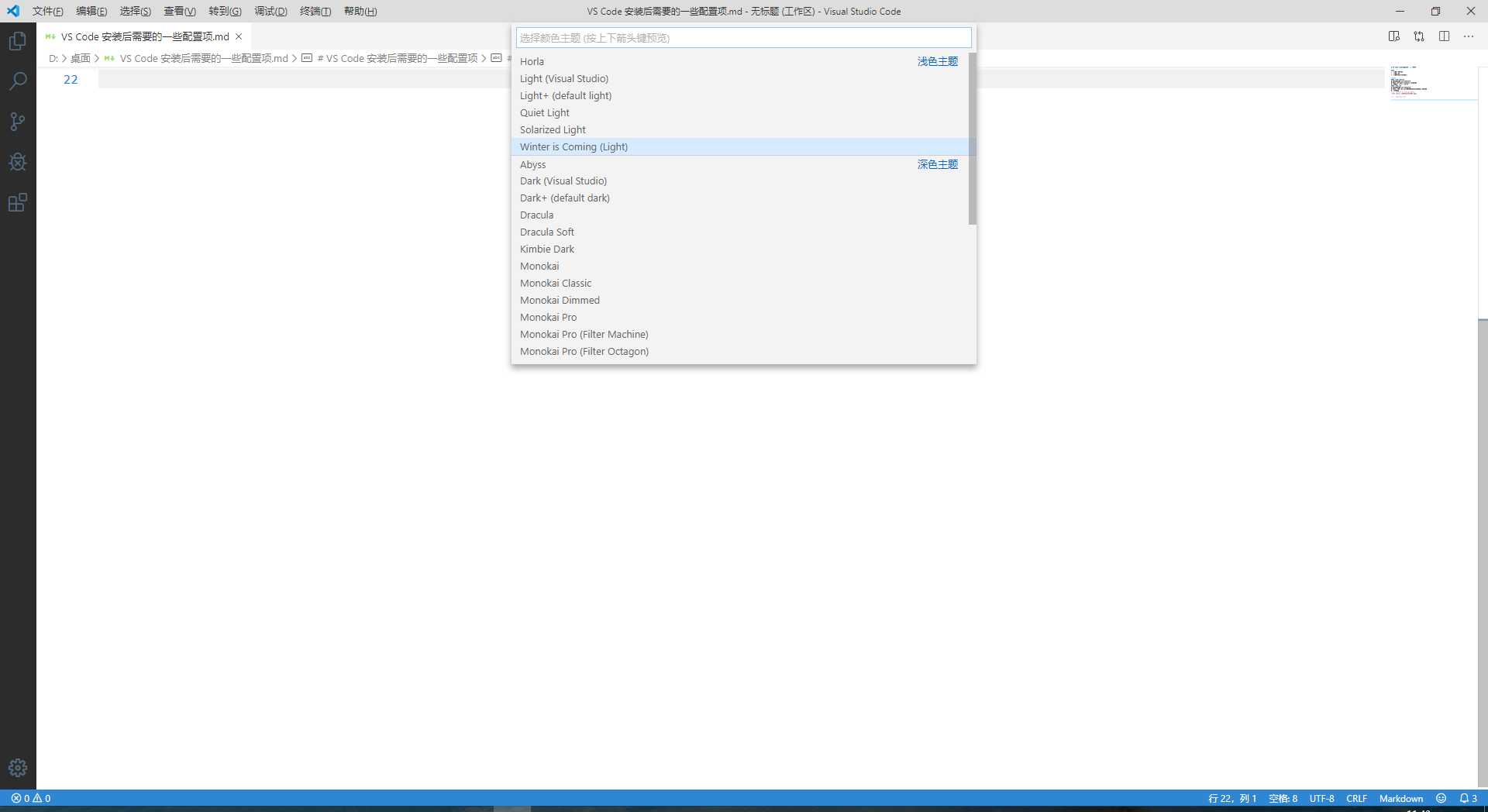Select the Horla theme
The image size is (1488, 812).
pos(740,61)
